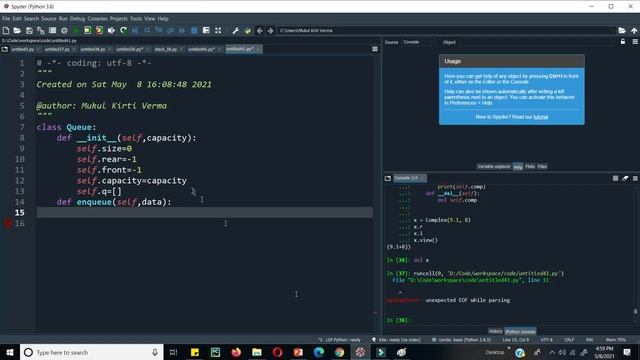
Task: Save the current file
Action: coord(29,30)
